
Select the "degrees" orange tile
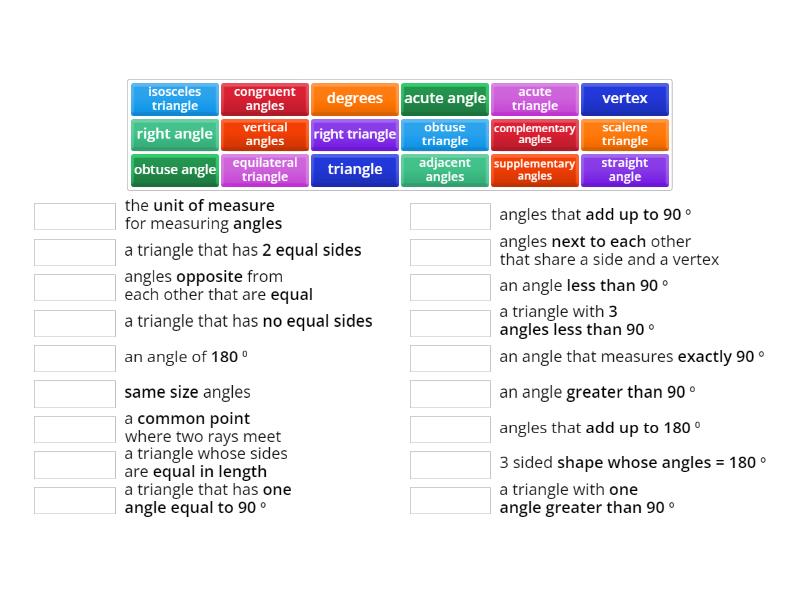coord(354,98)
